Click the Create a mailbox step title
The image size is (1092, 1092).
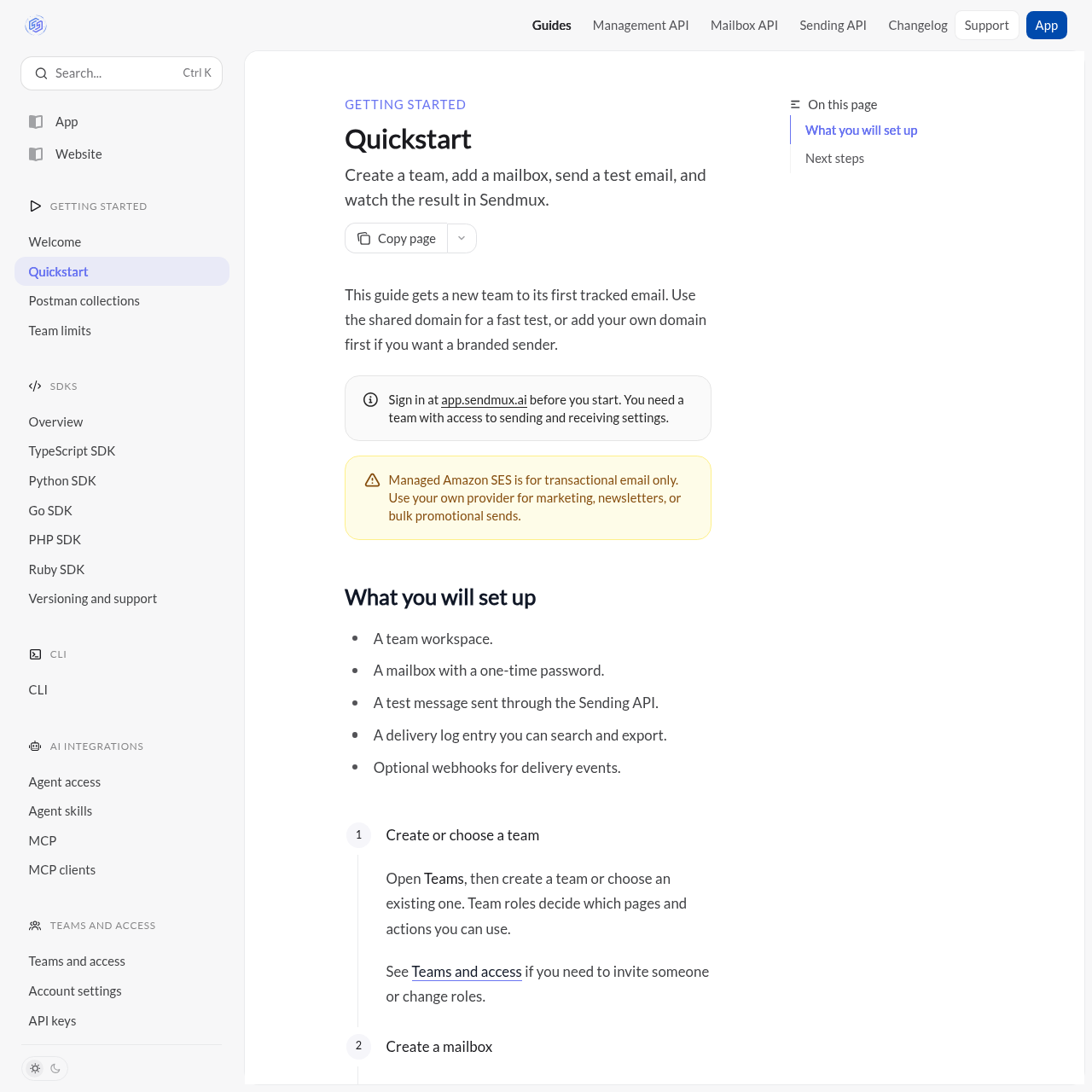click(439, 1047)
